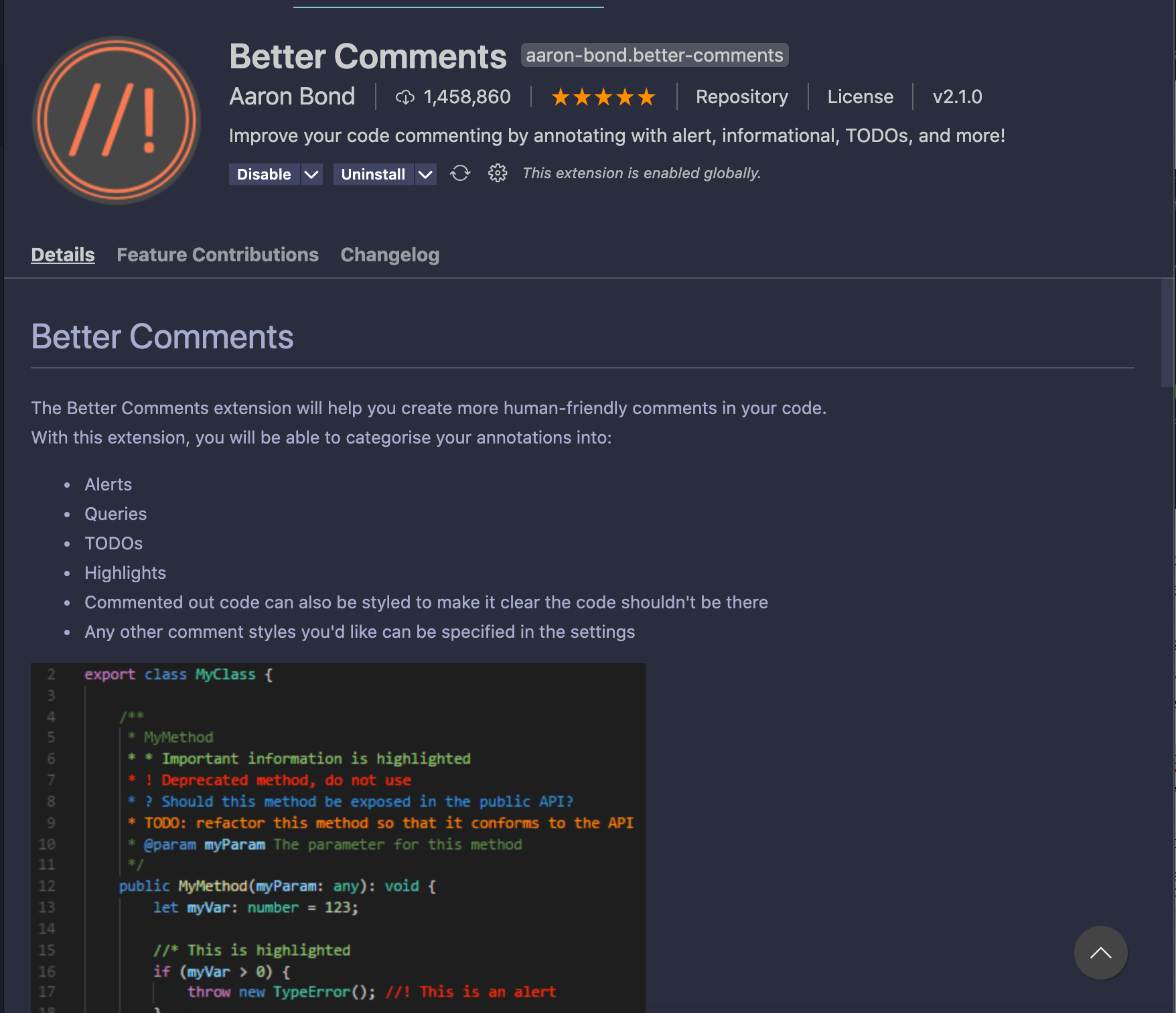Click 'This extension is enabled globally.' text
Screen dimensions: 1176x1013
coord(642,173)
